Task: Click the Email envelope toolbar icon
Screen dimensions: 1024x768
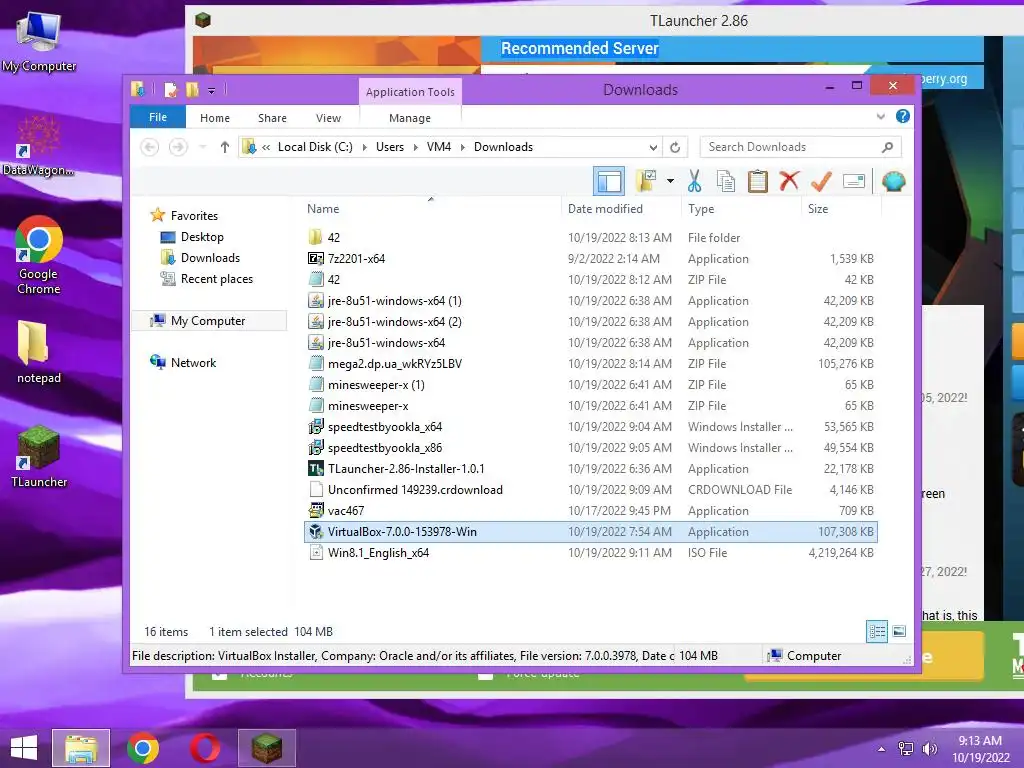Action: pos(854,181)
